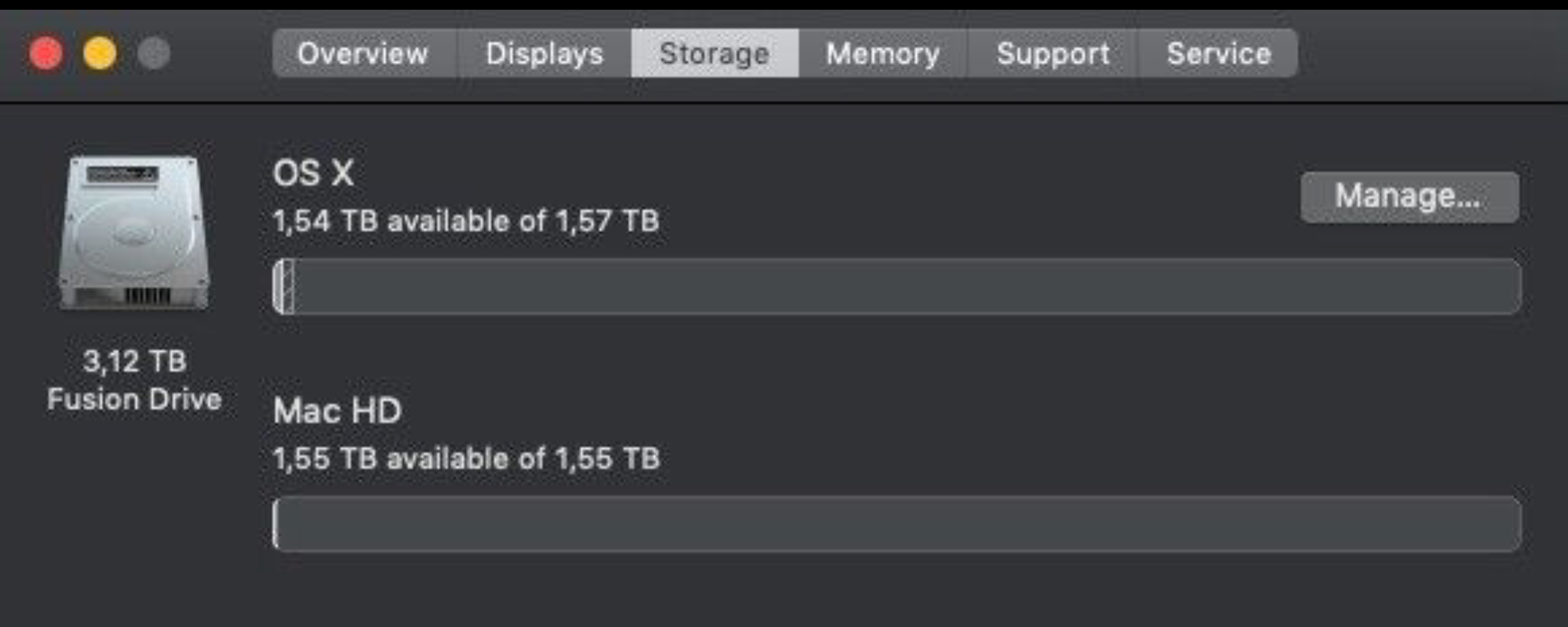The width and height of the screenshot is (1568, 627).
Task: Click the 1,54 TB available of 1,57 TB text
Action: (x=466, y=221)
